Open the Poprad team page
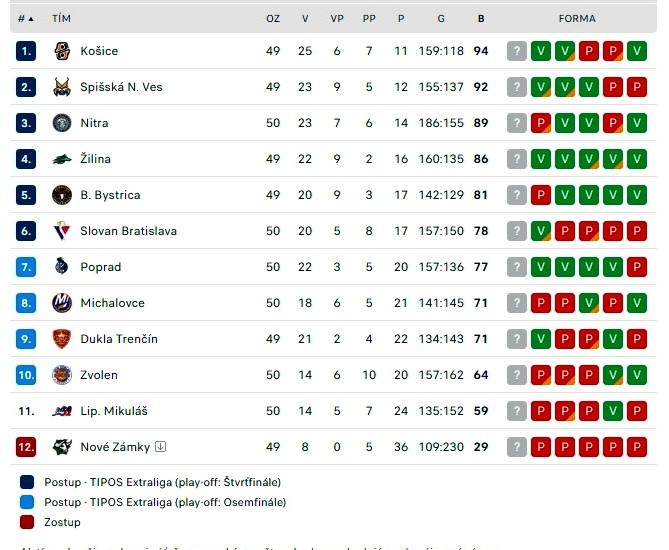This screenshot has width=669, height=550. click(101, 267)
